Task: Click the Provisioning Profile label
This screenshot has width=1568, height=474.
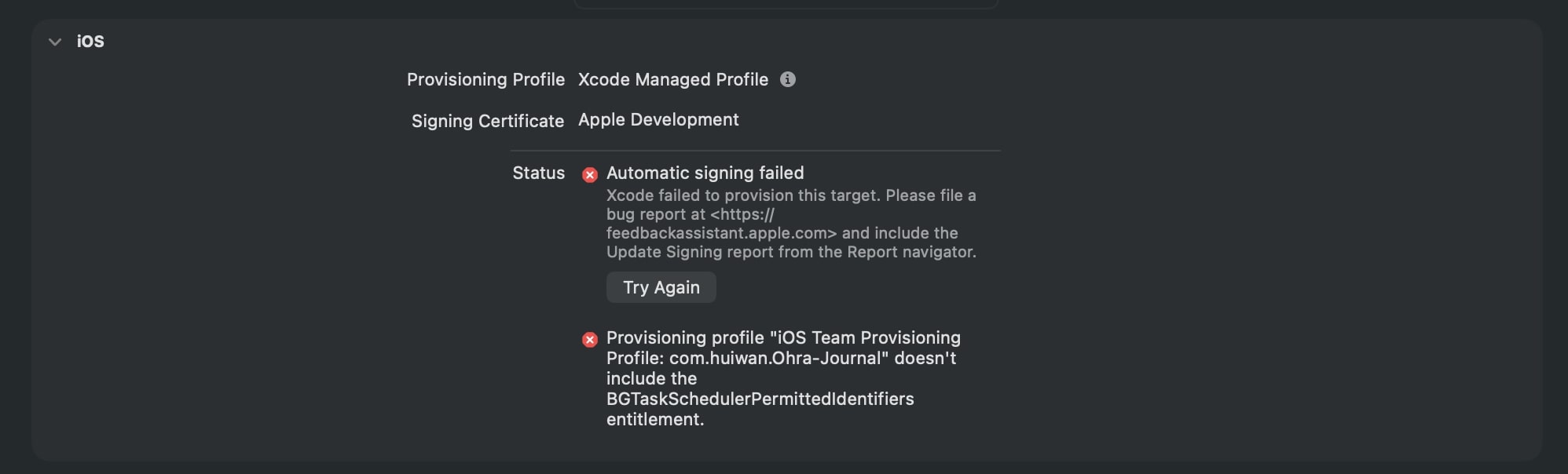Action: [x=485, y=79]
